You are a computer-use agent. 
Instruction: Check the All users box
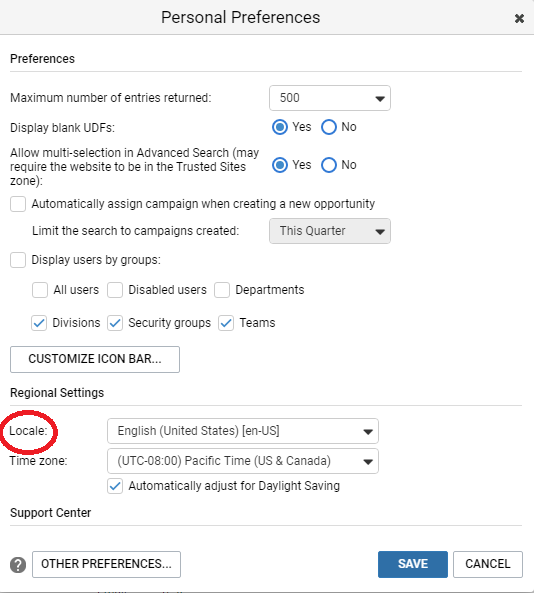(40, 290)
